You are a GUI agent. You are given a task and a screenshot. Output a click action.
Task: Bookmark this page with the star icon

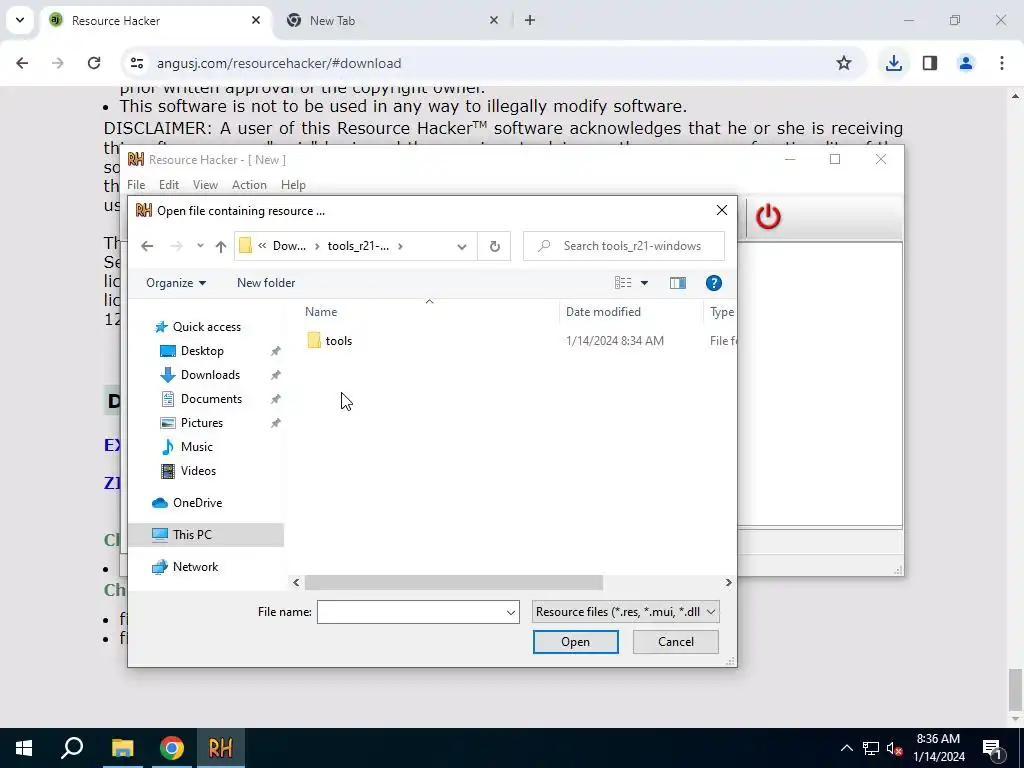[844, 63]
